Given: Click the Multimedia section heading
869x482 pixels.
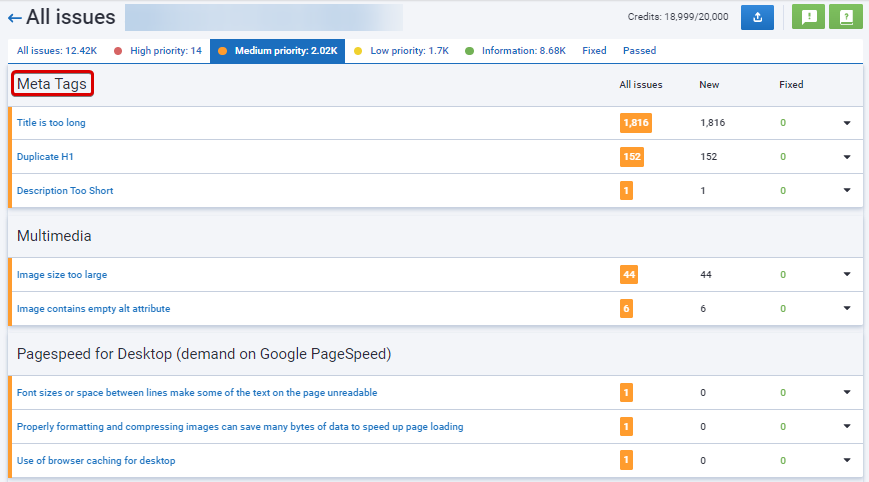Looking at the screenshot, I should click(x=54, y=236).
